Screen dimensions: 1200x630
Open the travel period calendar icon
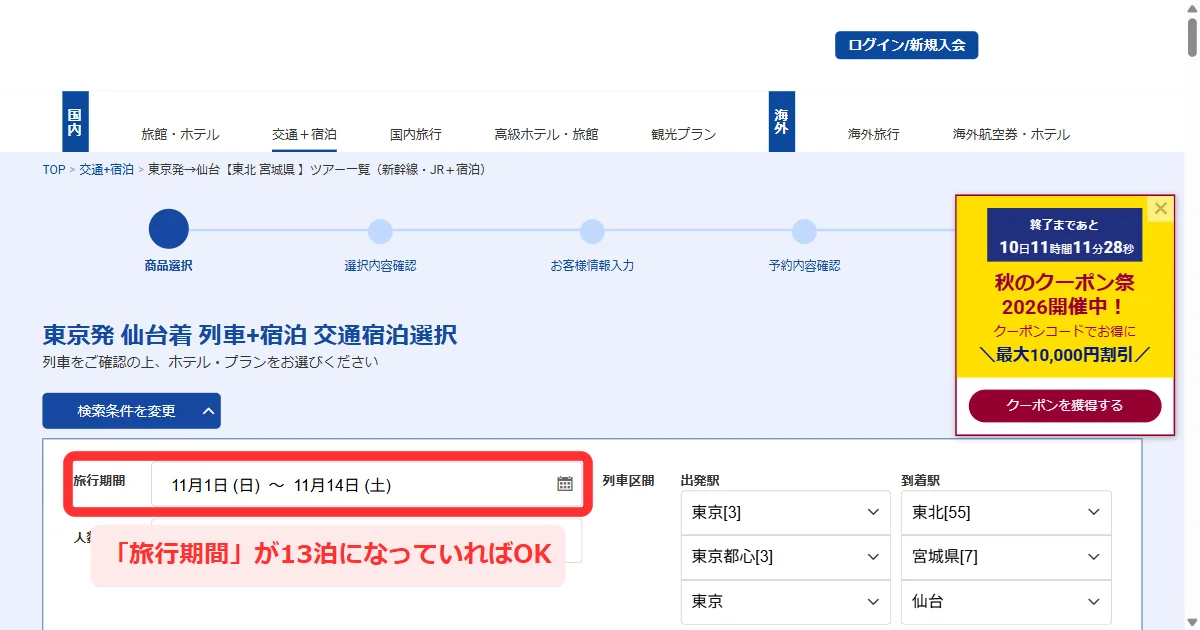565,484
